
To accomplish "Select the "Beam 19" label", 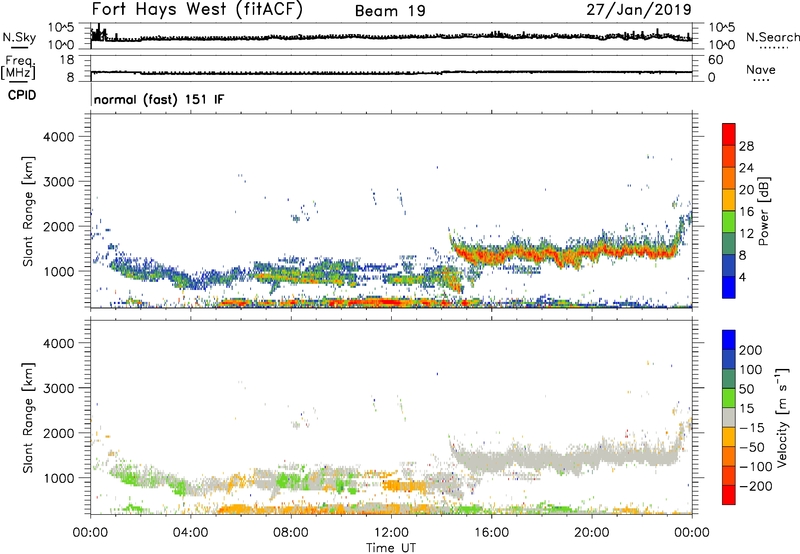I will coord(390,11).
